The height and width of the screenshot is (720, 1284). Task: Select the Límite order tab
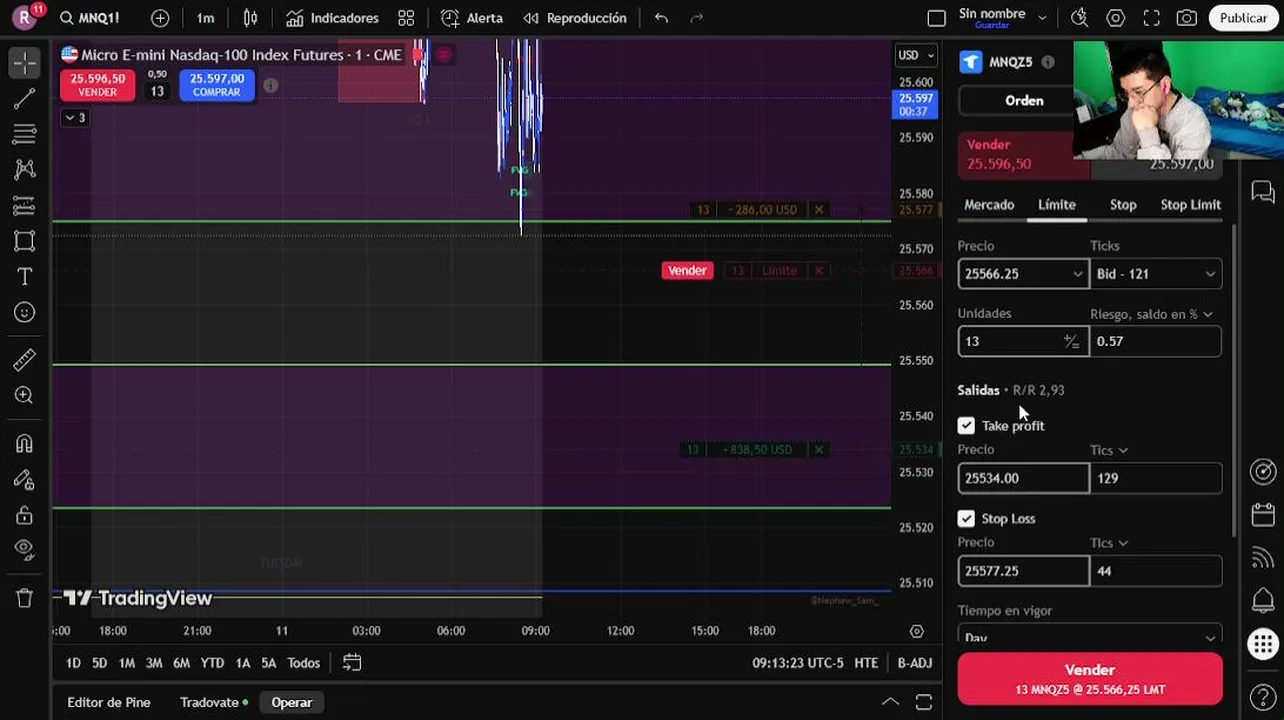tap(1057, 204)
